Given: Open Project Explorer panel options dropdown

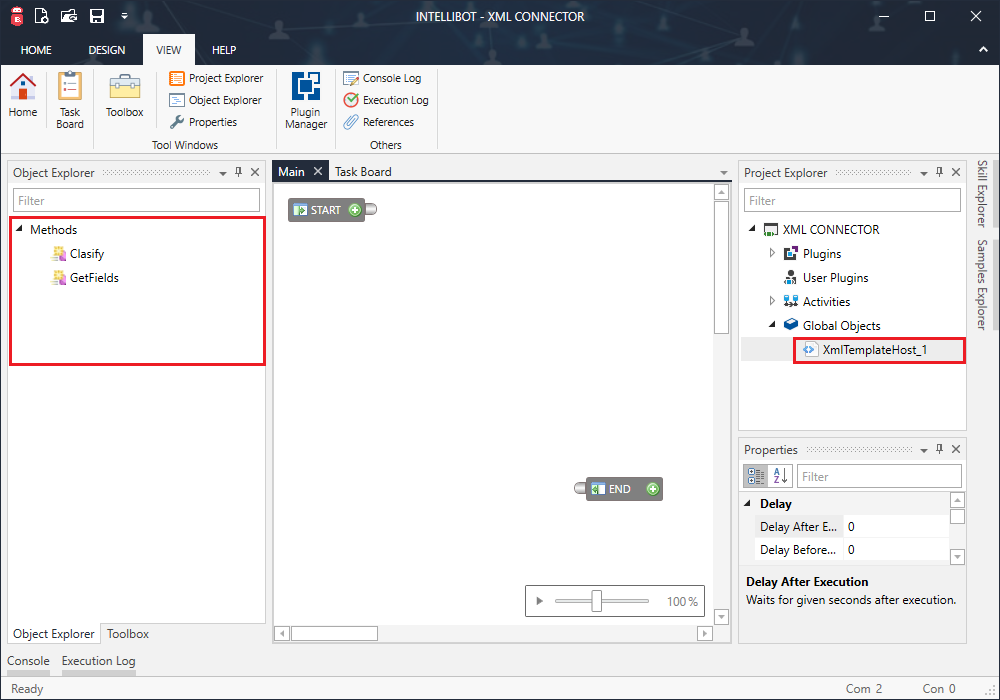Looking at the screenshot, I should tap(923, 173).
